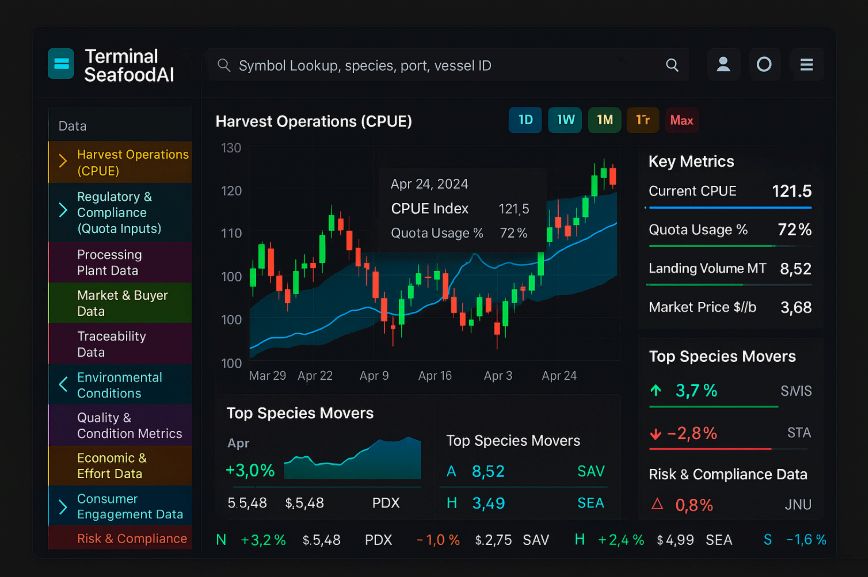Click the Terminal SeafoodAI logo icon
This screenshot has width=868, height=577.
coord(61,64)
